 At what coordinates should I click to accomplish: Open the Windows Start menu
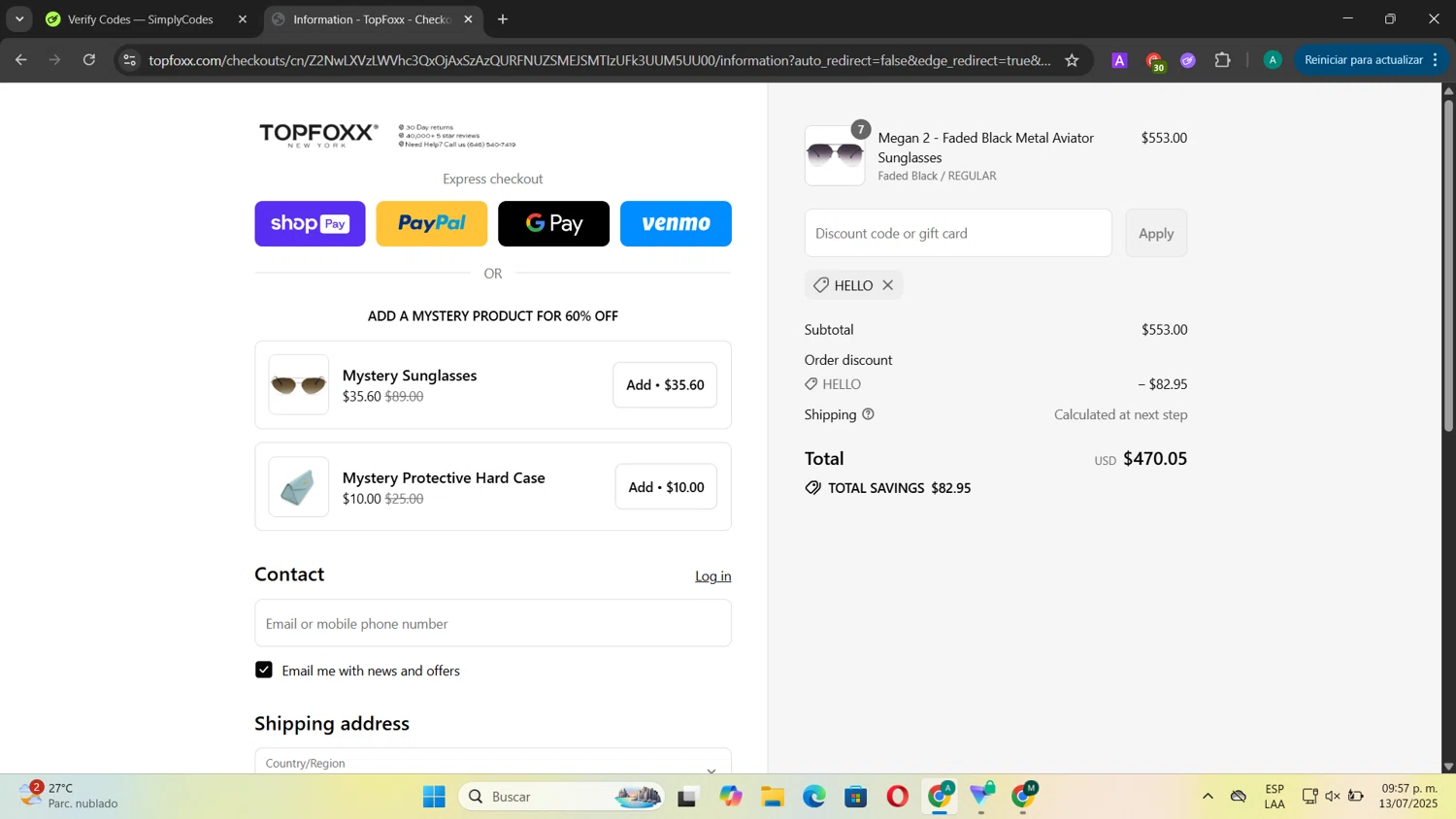(434, 797)
